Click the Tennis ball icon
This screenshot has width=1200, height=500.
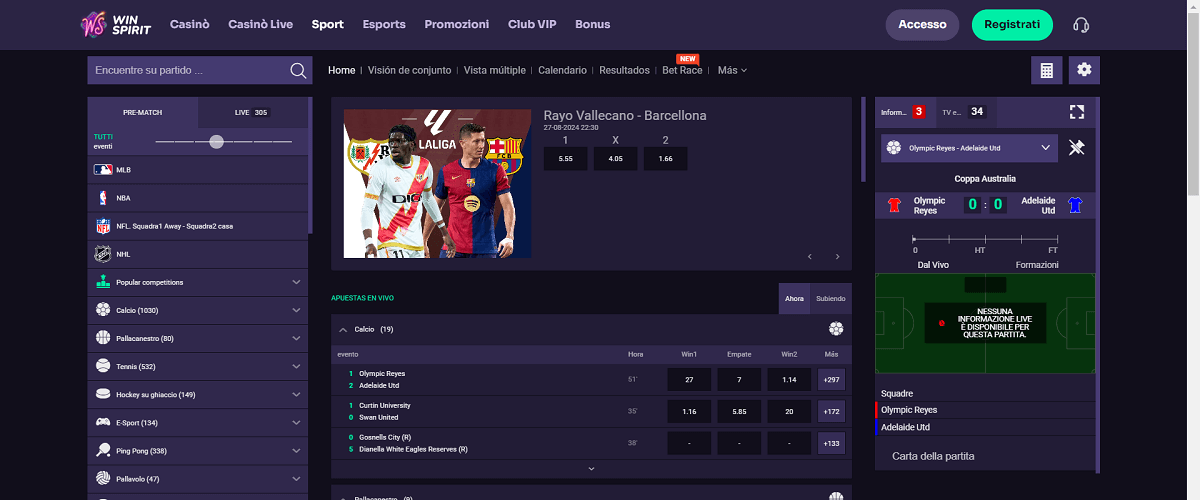click(102, 366)
